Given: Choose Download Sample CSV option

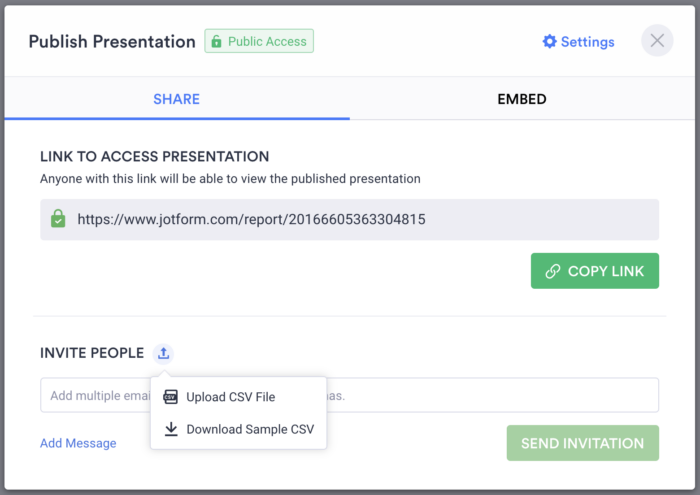Looking at the screenshot, I should [250, 430].
